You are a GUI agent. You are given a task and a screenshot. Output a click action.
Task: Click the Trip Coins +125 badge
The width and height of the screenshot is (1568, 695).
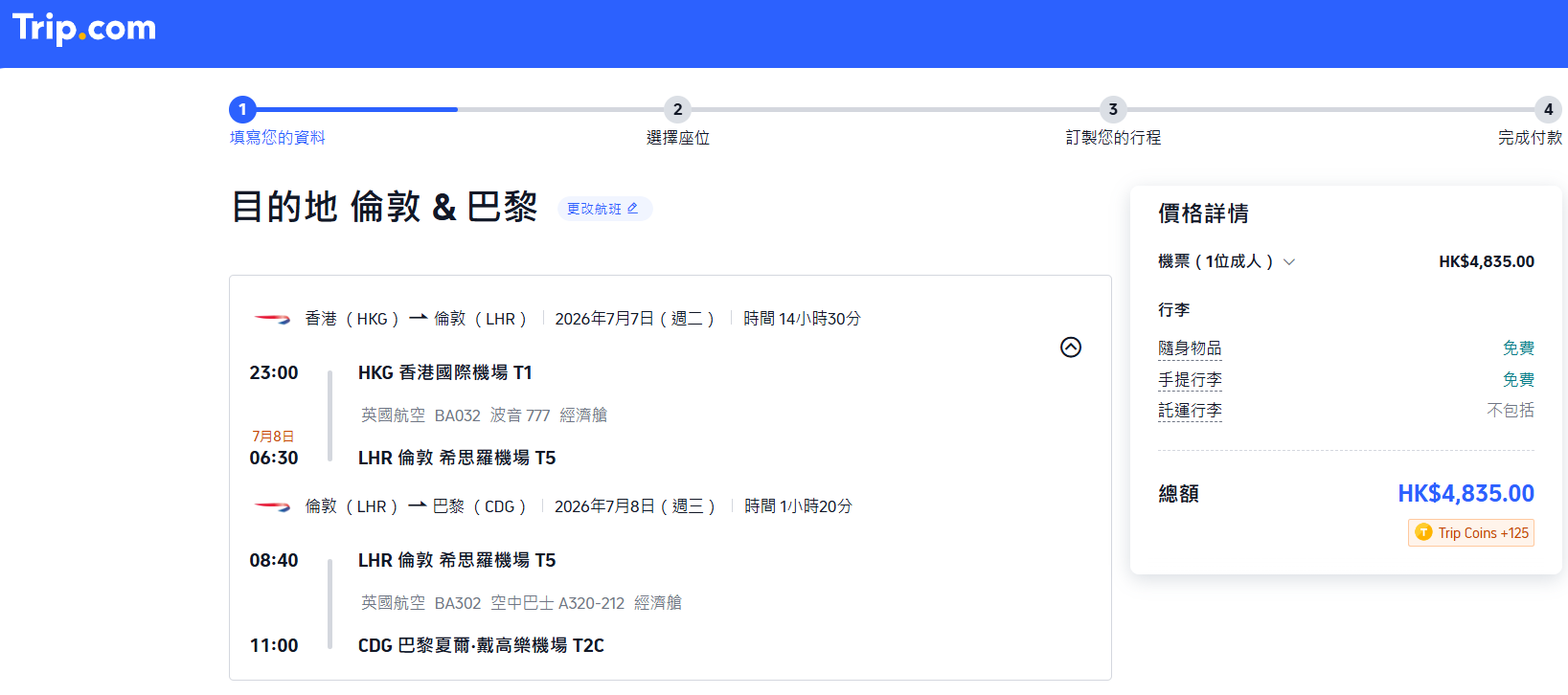pyautogui.click(x=1471, y=533)
